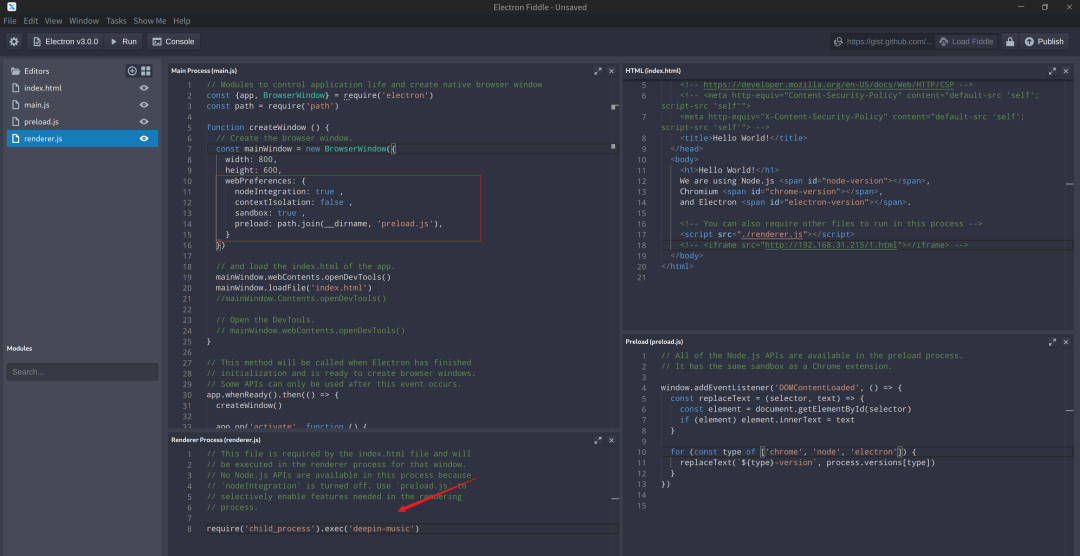Click the main.js editor scrollbar overview ruler
The height and width of the screenshot is (556, 1080).
(613, 252)
